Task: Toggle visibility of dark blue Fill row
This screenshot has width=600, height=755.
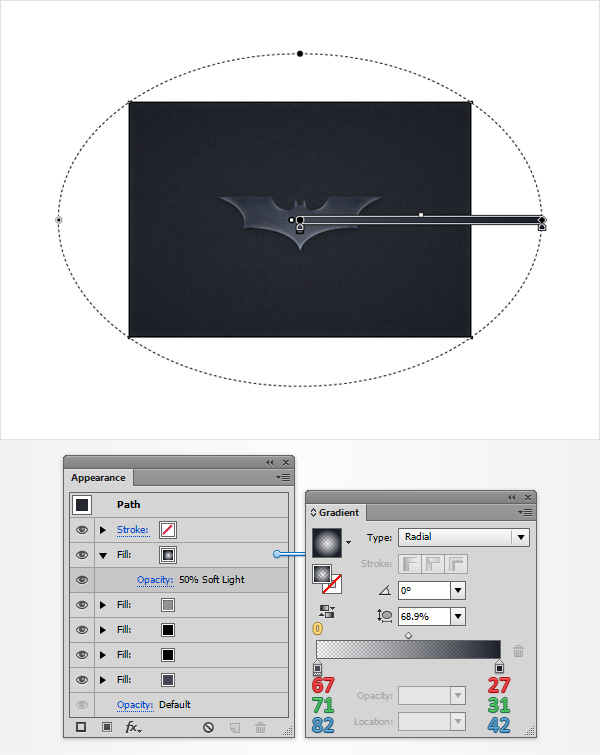Action: pyautogui.click(x=82, y=680)
